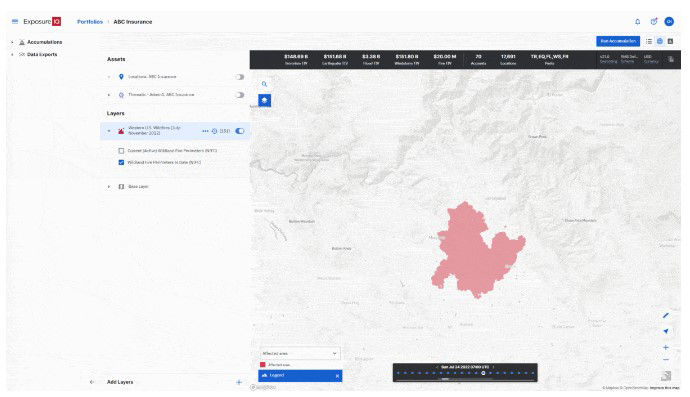Screen dimensions: 690x397
Task: Go to Portfolios breadcrumb link
Action: pos(90,22)
